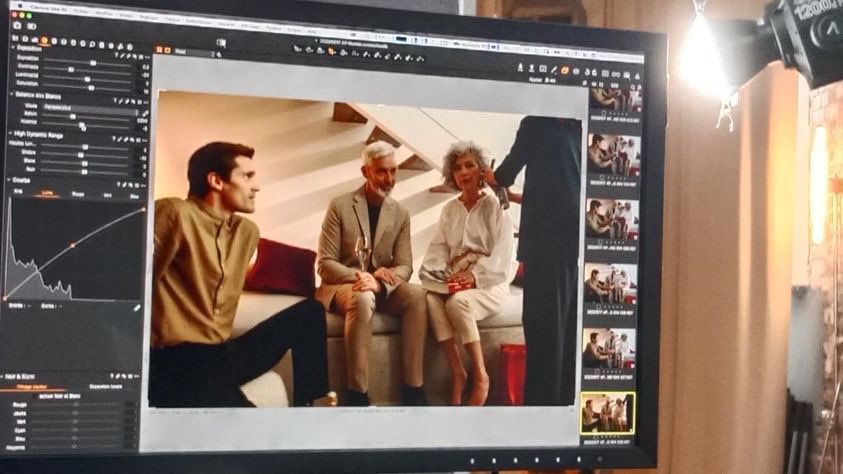The width and height of the screenshot is (843, 474).
Task: Click the warning triangle icon at right toolbar end
Action: pyautogui.click(x=637, y=76)
